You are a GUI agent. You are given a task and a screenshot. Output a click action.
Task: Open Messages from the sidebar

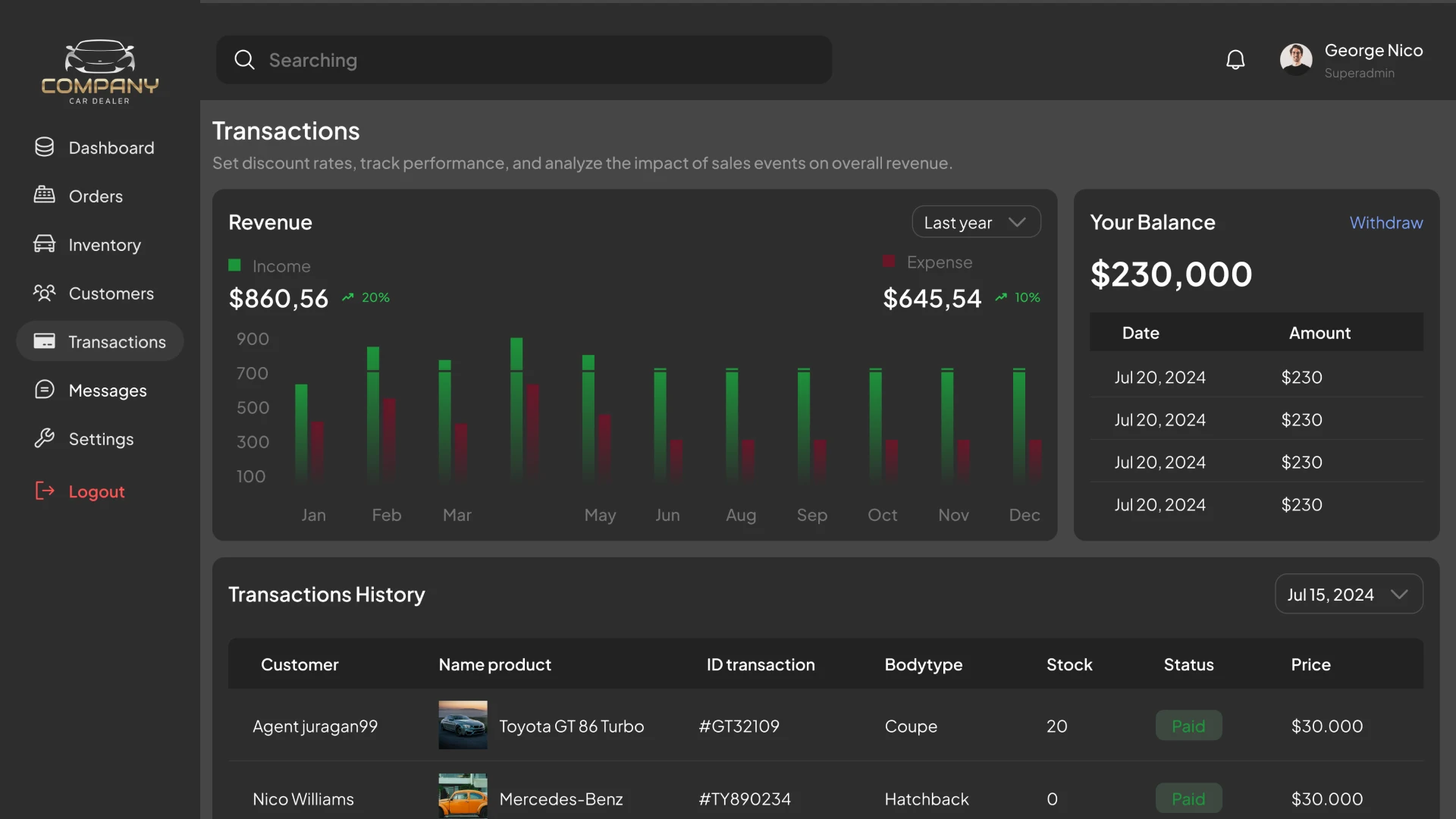point(108,390)
